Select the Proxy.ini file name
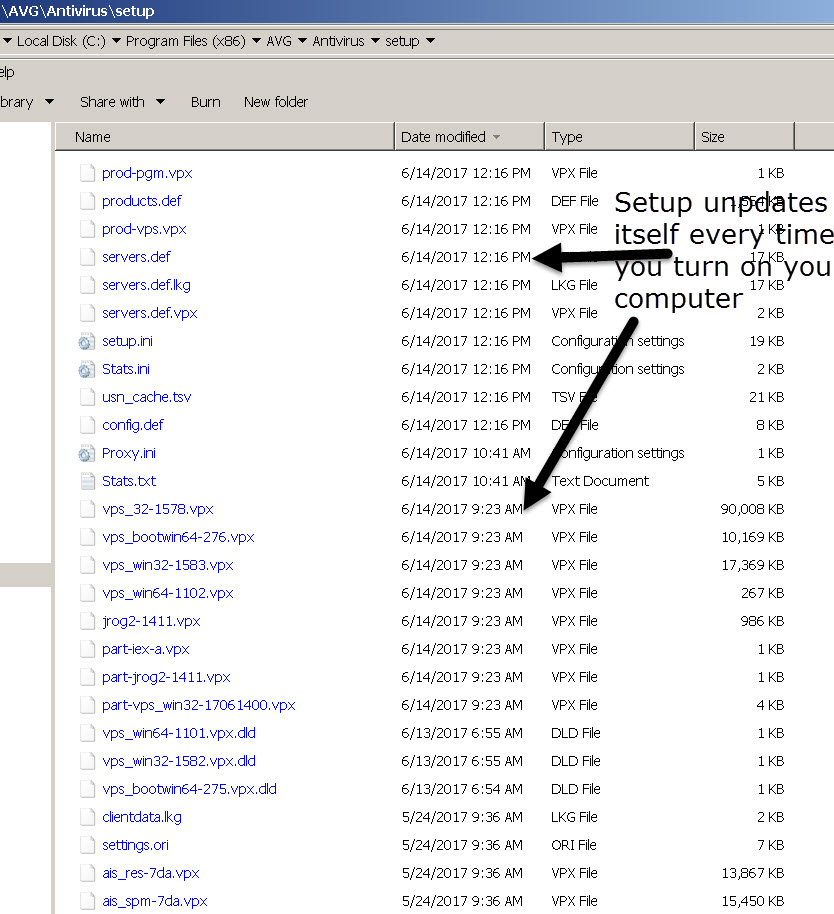The width and height of the screenshot is (834, 914). 129,453
